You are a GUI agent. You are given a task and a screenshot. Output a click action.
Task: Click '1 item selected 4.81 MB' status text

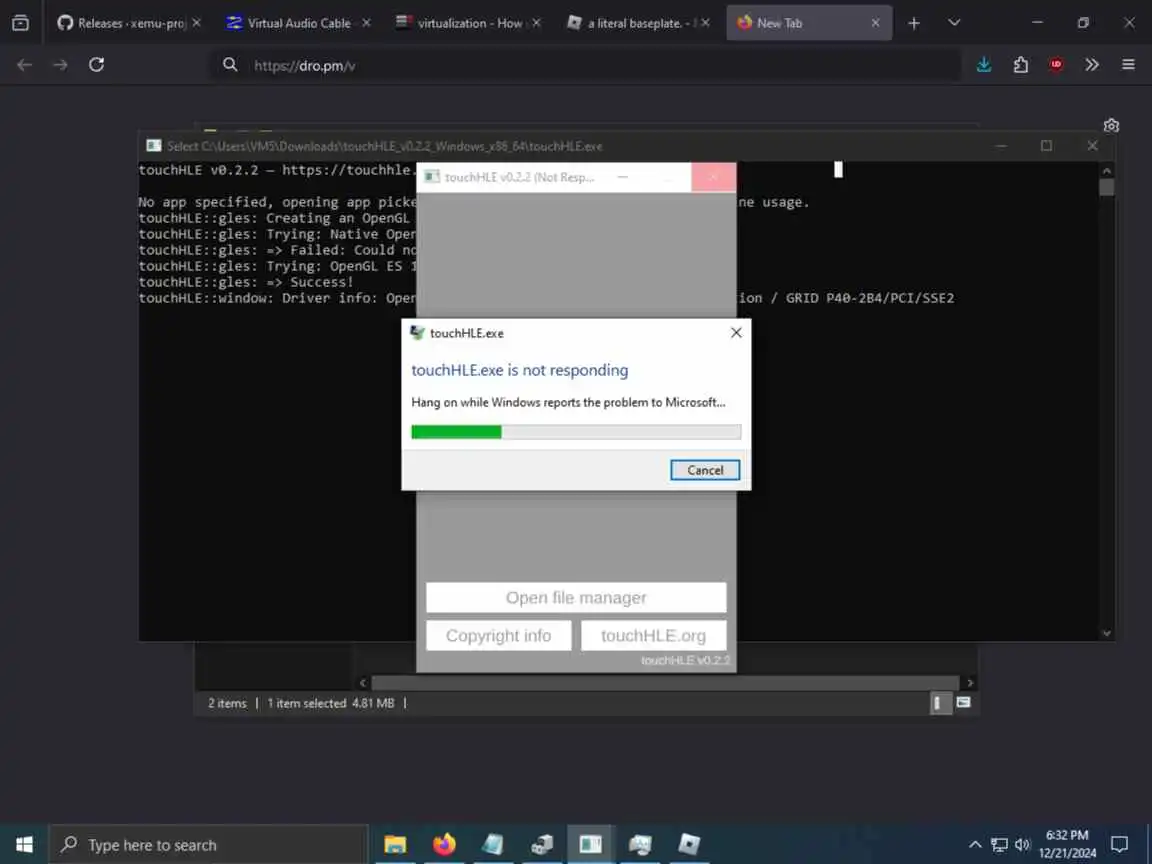[331, 703]
